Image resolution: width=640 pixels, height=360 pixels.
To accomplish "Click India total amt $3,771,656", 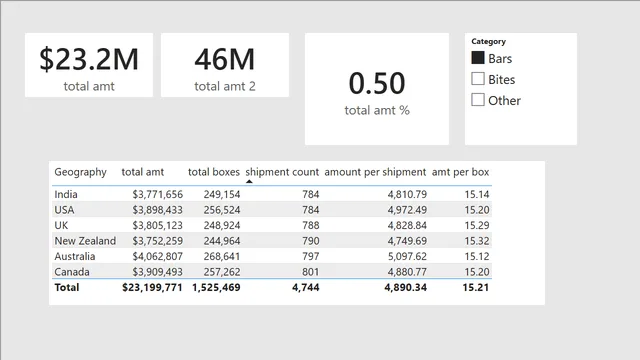I will [x=158, y=194].
